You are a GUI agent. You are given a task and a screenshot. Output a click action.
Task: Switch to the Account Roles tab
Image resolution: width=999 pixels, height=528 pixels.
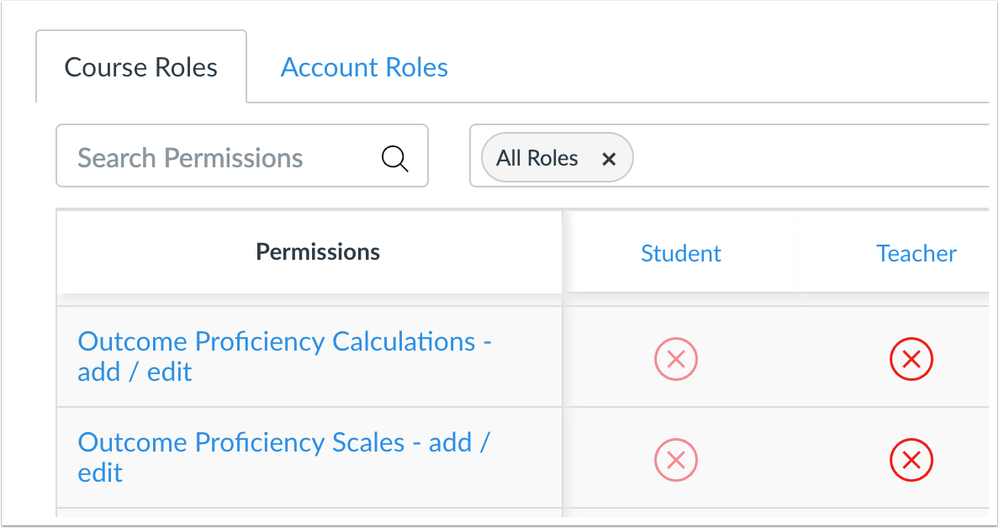click(364, 67)
